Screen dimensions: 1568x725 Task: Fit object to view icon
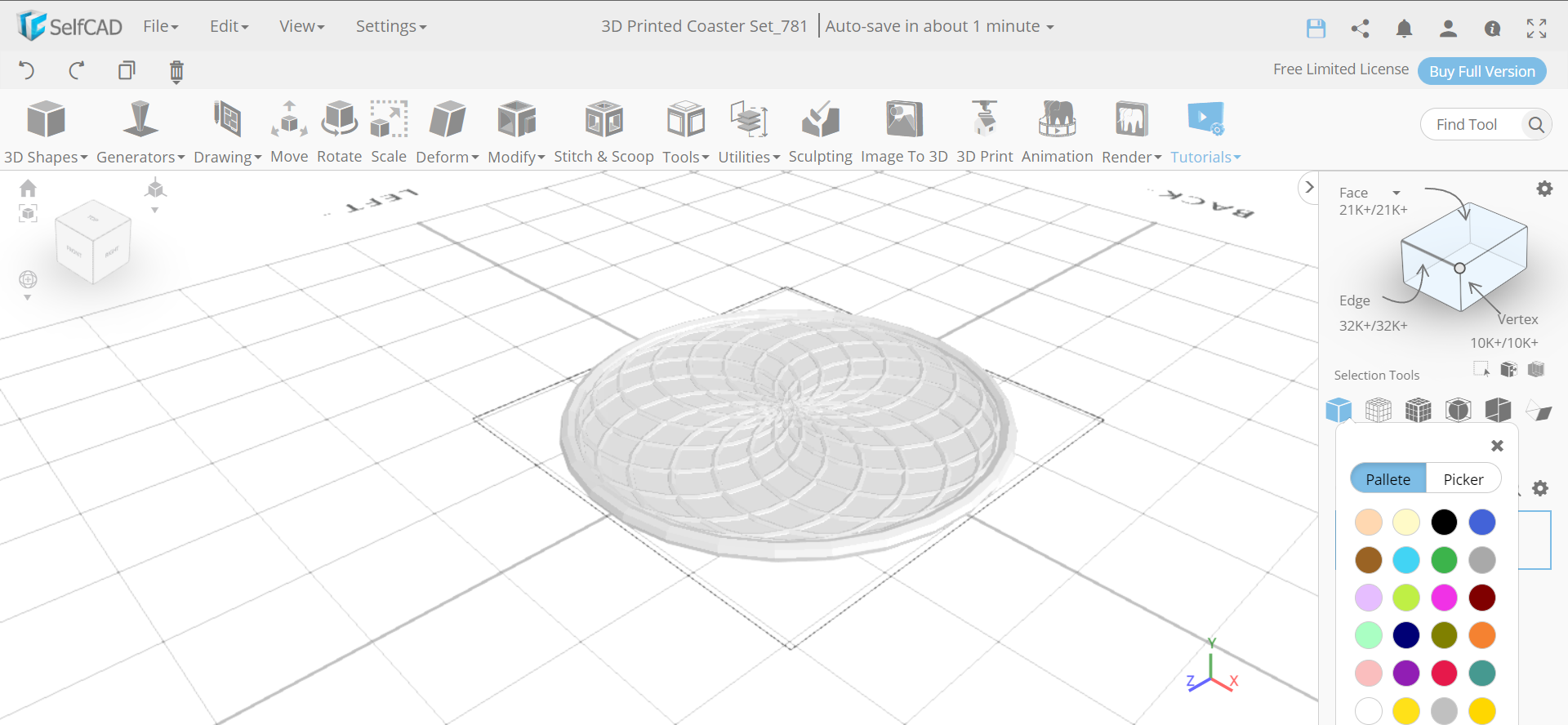tap(28, 214)
